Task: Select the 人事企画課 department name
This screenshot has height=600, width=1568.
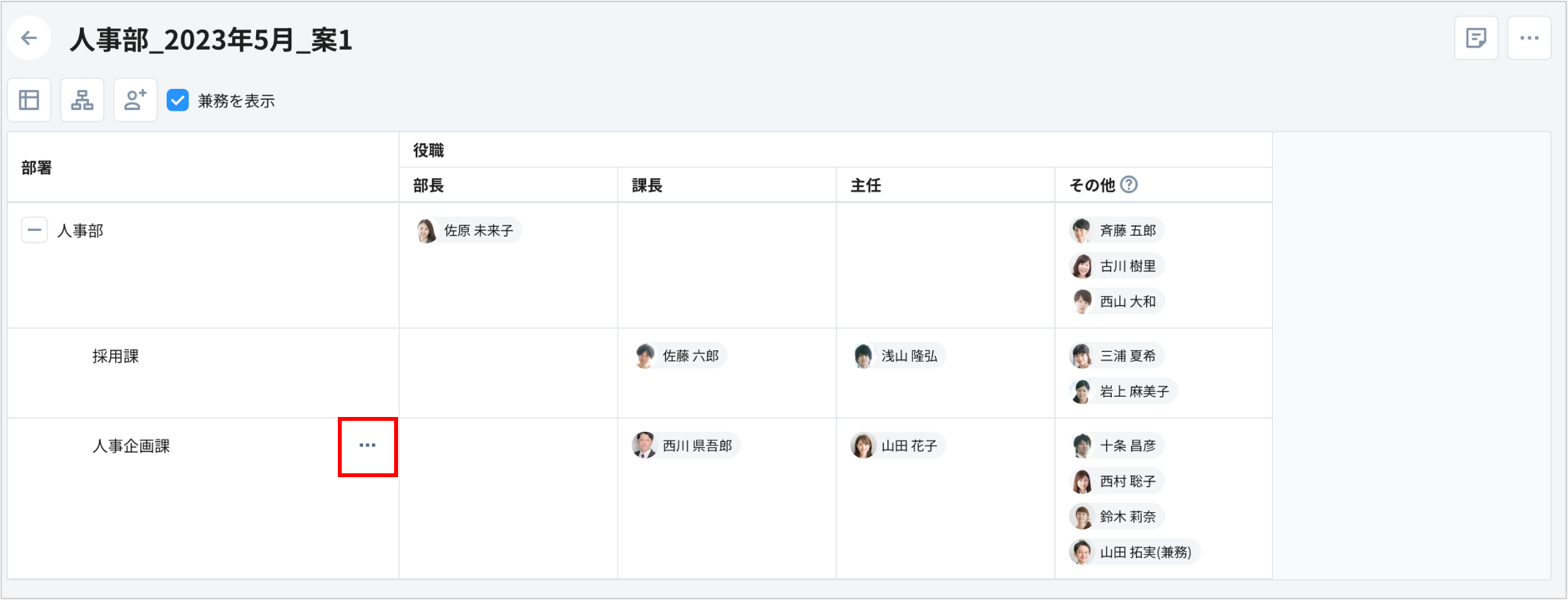Action: point(131,446)
